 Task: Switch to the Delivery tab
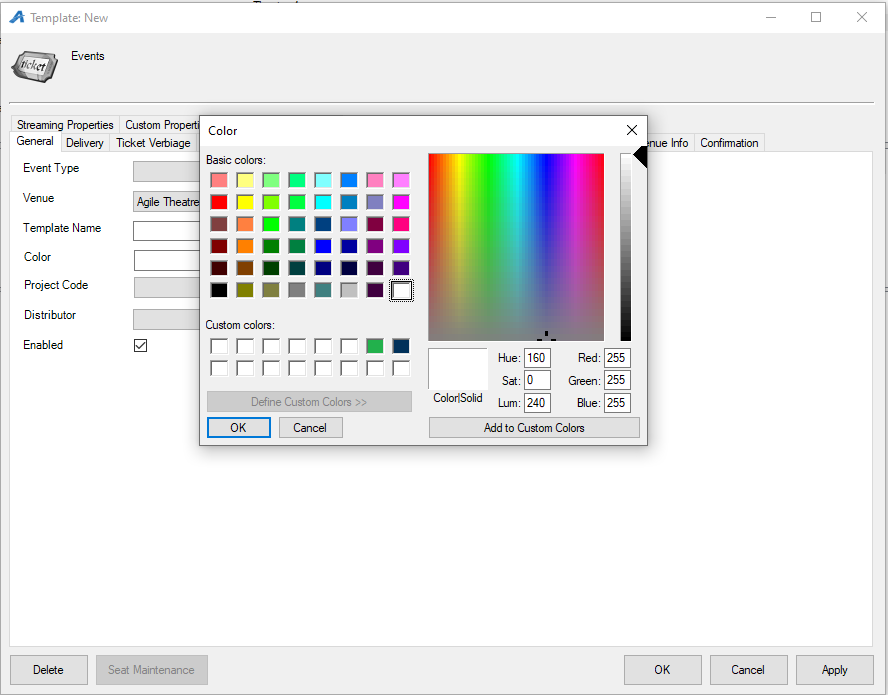(x=85, y=143)
